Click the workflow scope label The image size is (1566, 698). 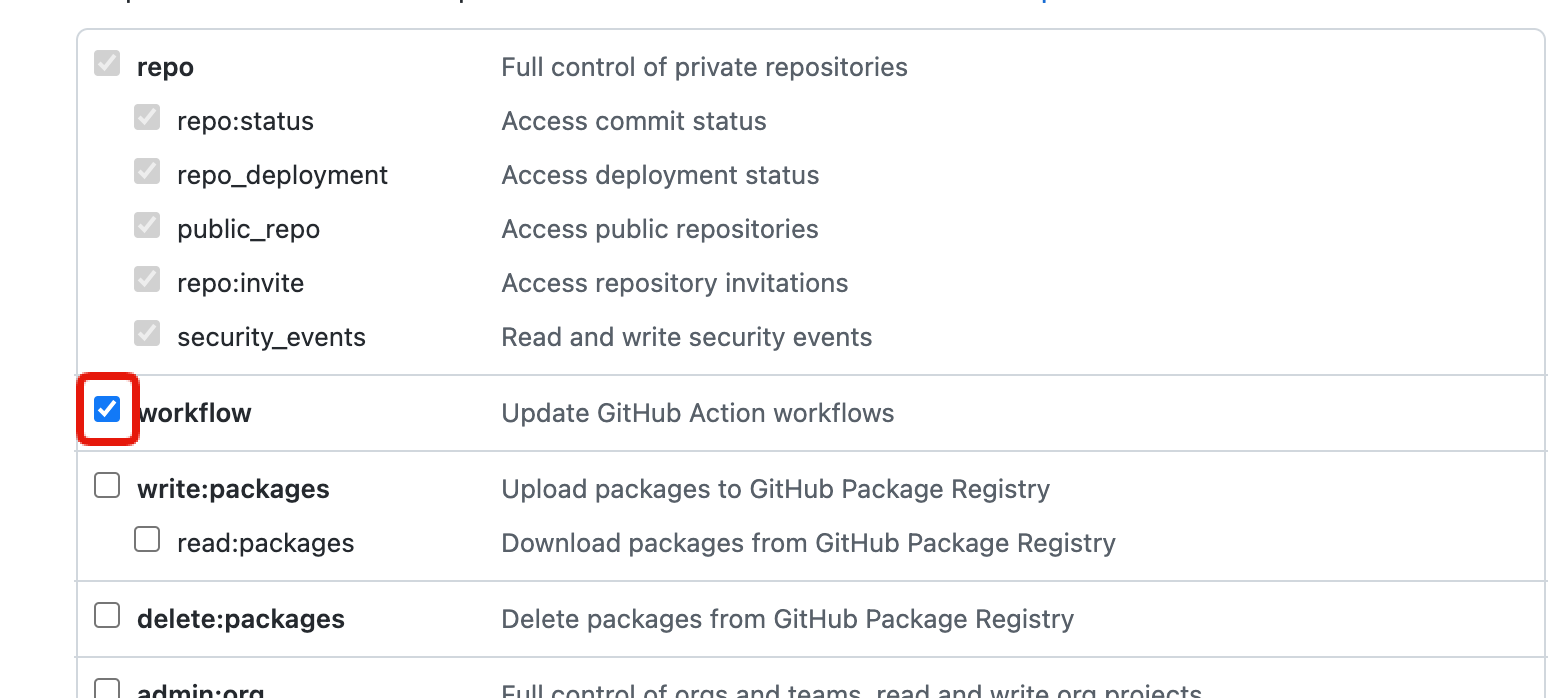[195, 413]
